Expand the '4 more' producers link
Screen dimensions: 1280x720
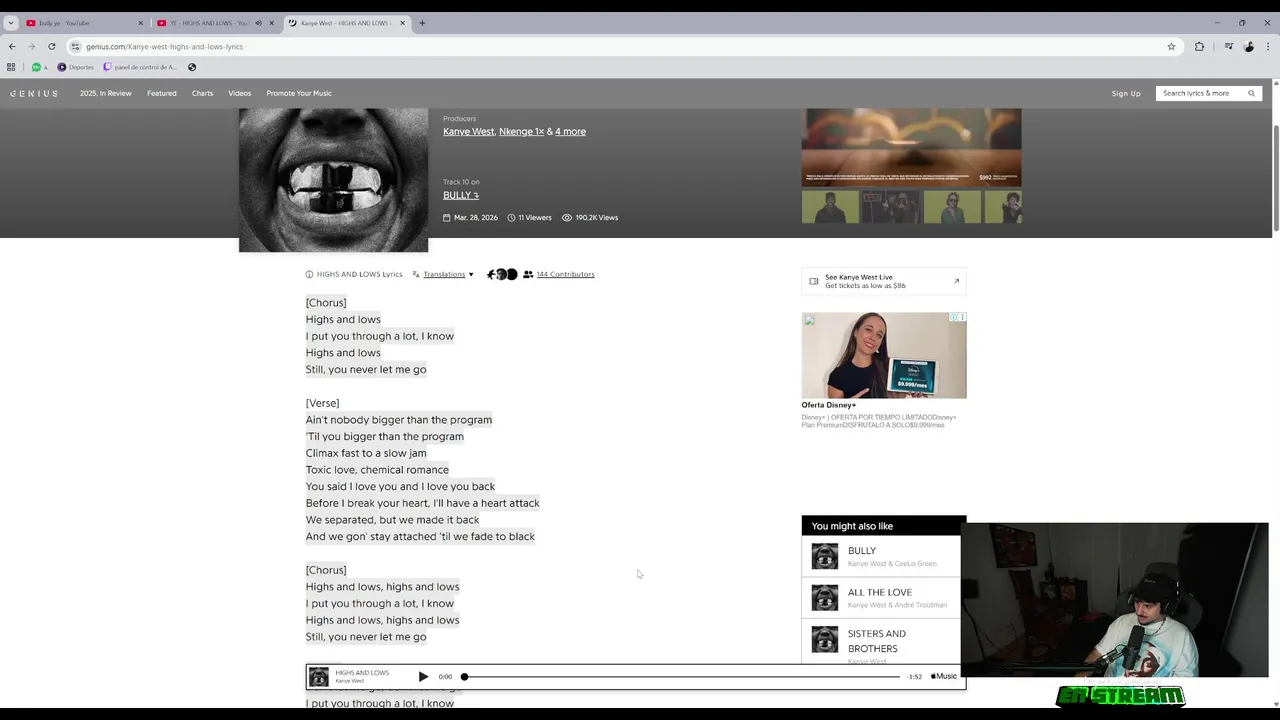(x=570, y=131)
